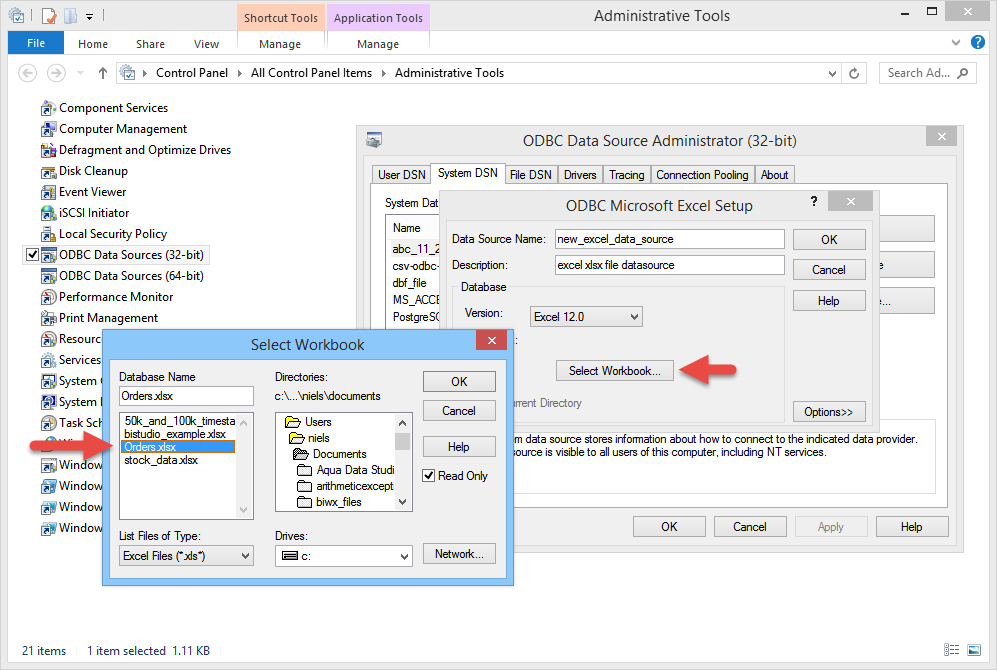The width and height of the screenshot is (997, 670).
Task: Click Cancel in ODBC Data Source Administrator
Action: click(750, 527)
